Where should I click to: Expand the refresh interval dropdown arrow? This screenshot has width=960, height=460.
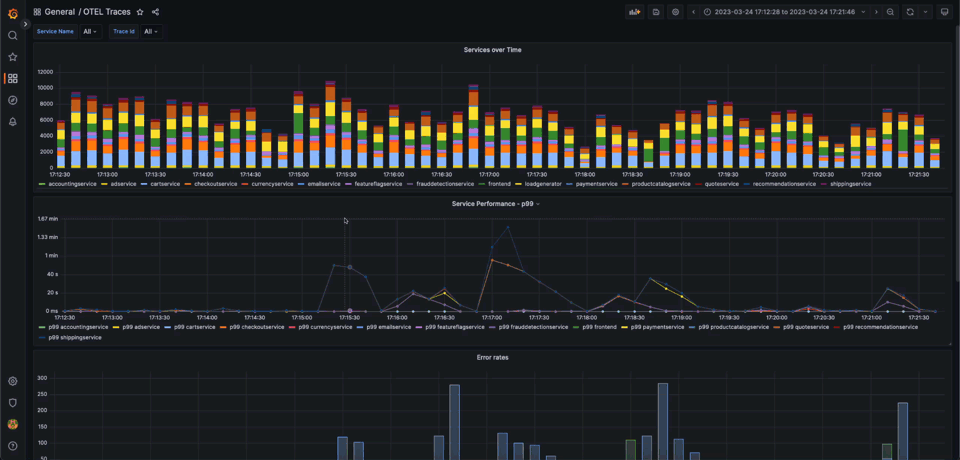click(926, 12)
